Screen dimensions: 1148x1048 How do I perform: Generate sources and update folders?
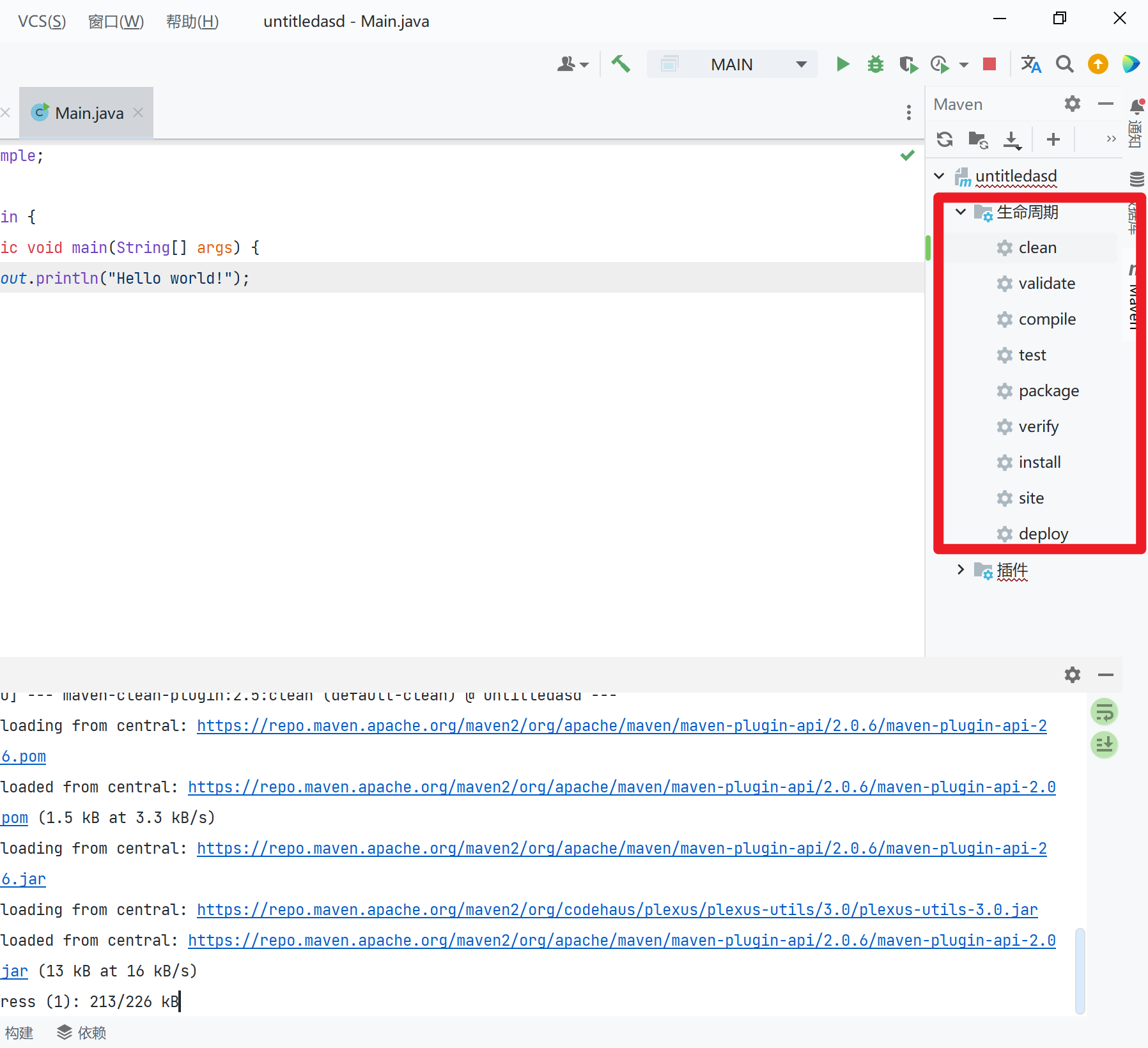click(x=978, y=139)
